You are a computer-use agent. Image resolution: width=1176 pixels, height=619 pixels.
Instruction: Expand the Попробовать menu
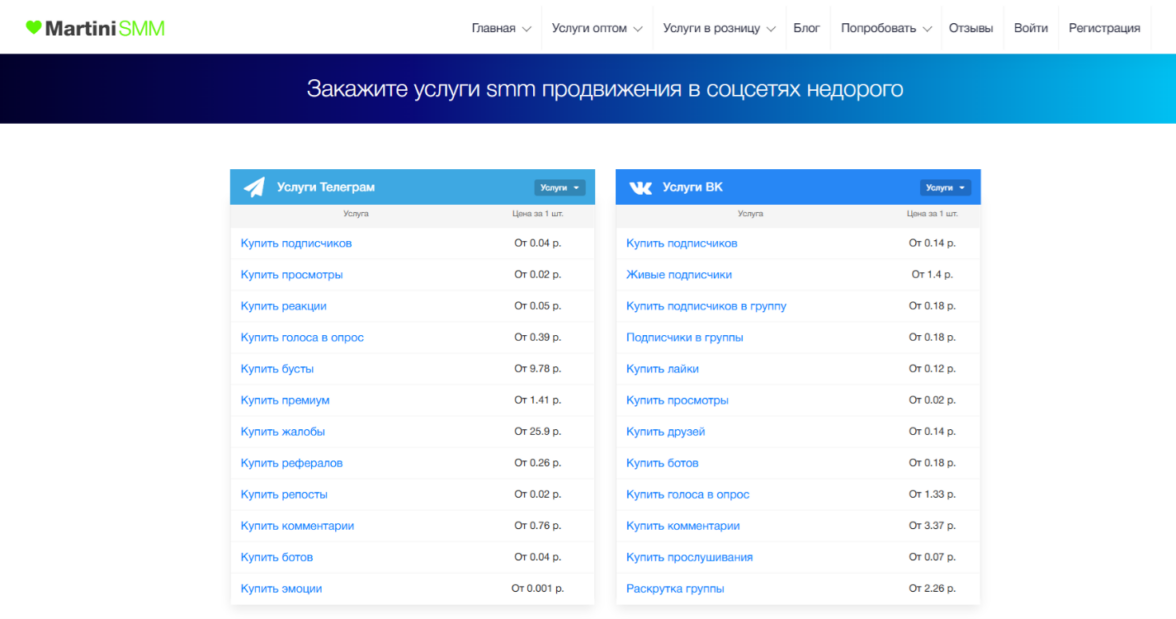click(x=886, y=28)
